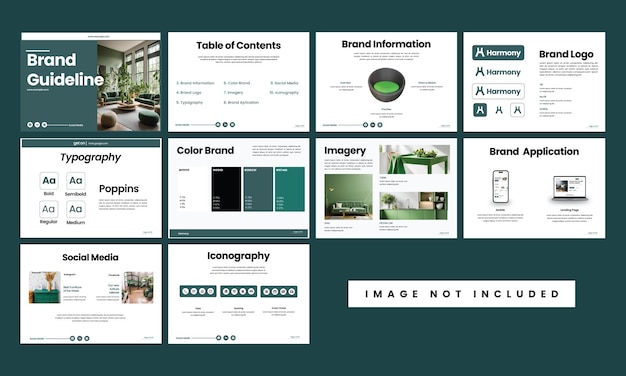626x376 pixels.
Task: Click the middle icon set in Iconography
Action: [238, 291]
